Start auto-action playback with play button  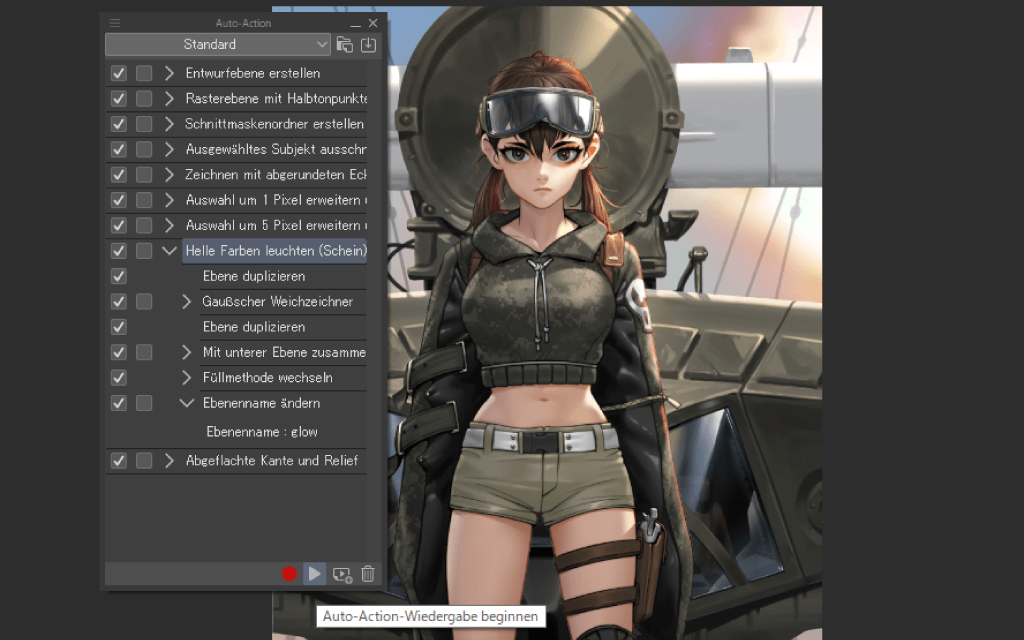tap(314, 574)
